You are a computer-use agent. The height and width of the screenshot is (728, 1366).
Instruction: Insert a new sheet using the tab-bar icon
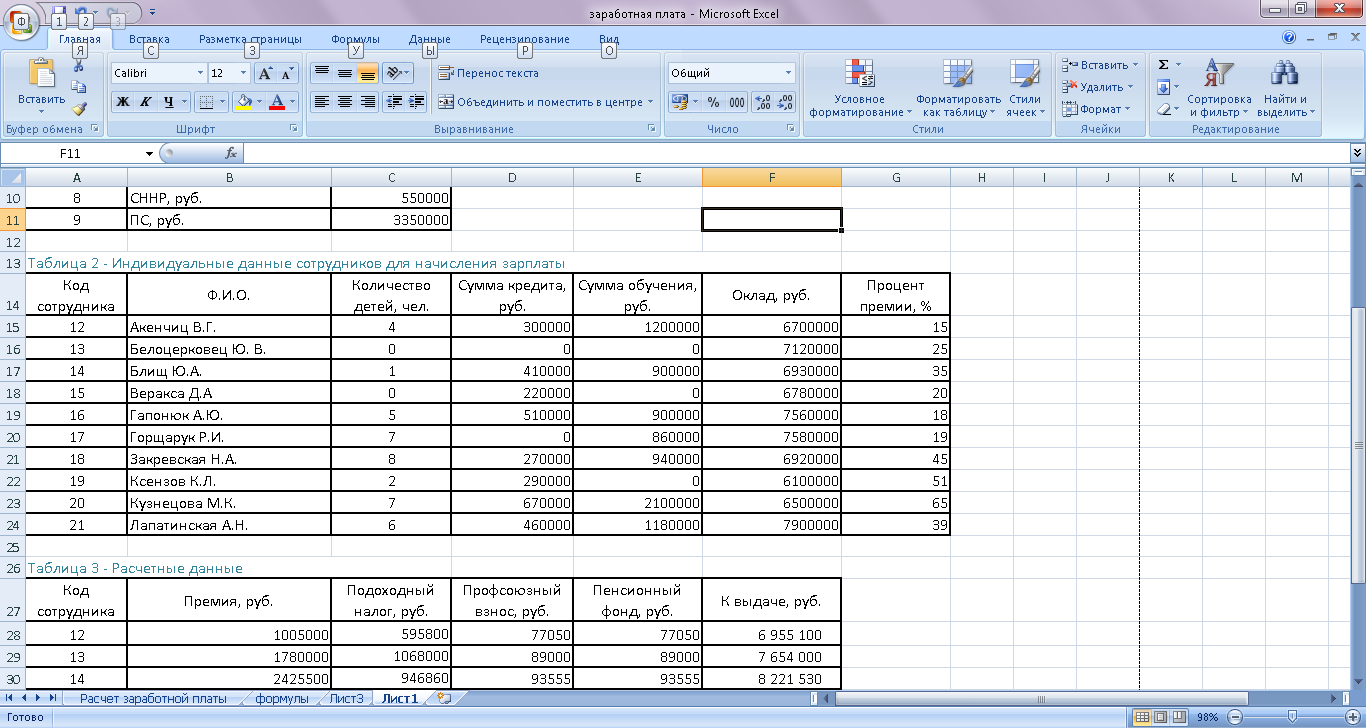(x=443, y=698)
